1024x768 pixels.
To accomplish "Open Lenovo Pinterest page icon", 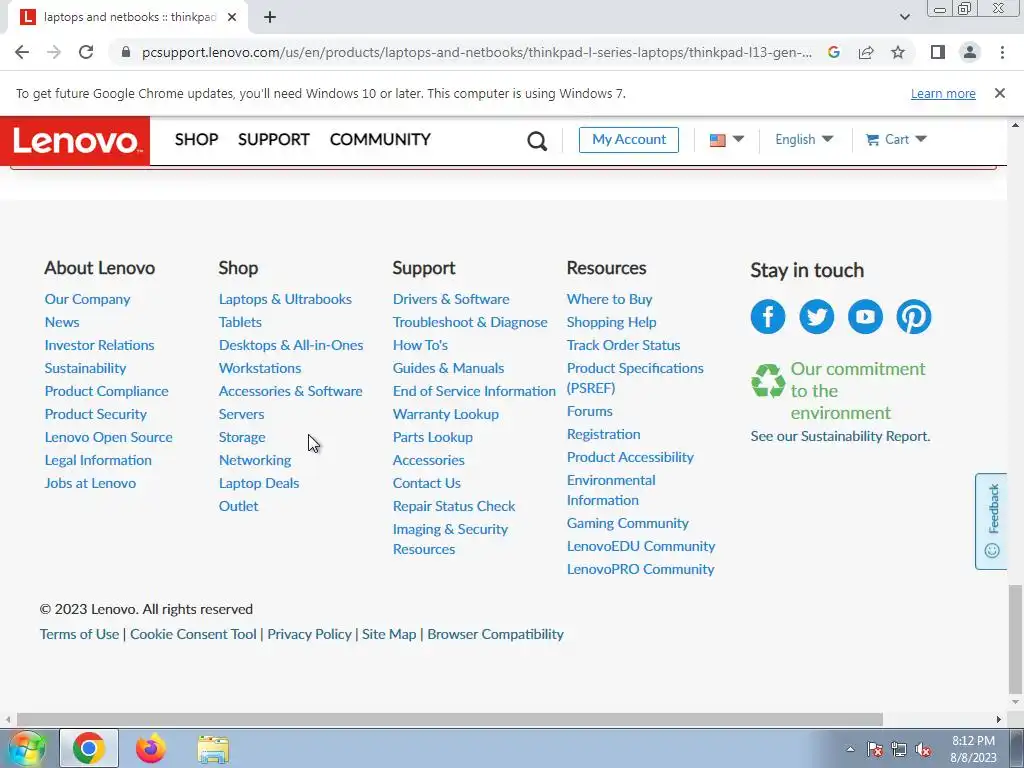I will [914, 317].
